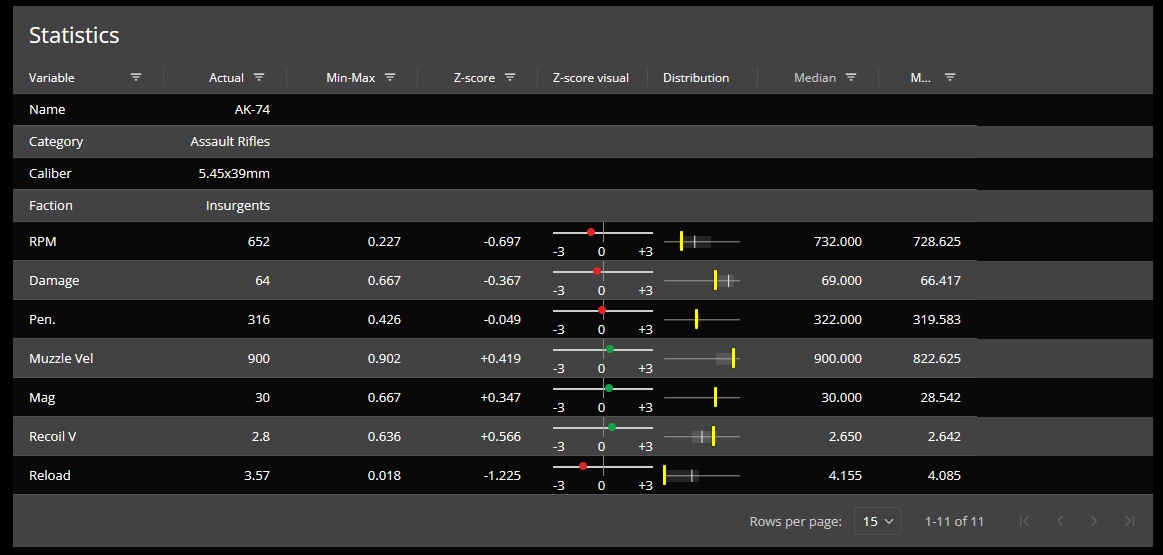Open filter menu for Variable column
The height and width of the screenshot is (555, 1163).
click(x=136, y=77)
